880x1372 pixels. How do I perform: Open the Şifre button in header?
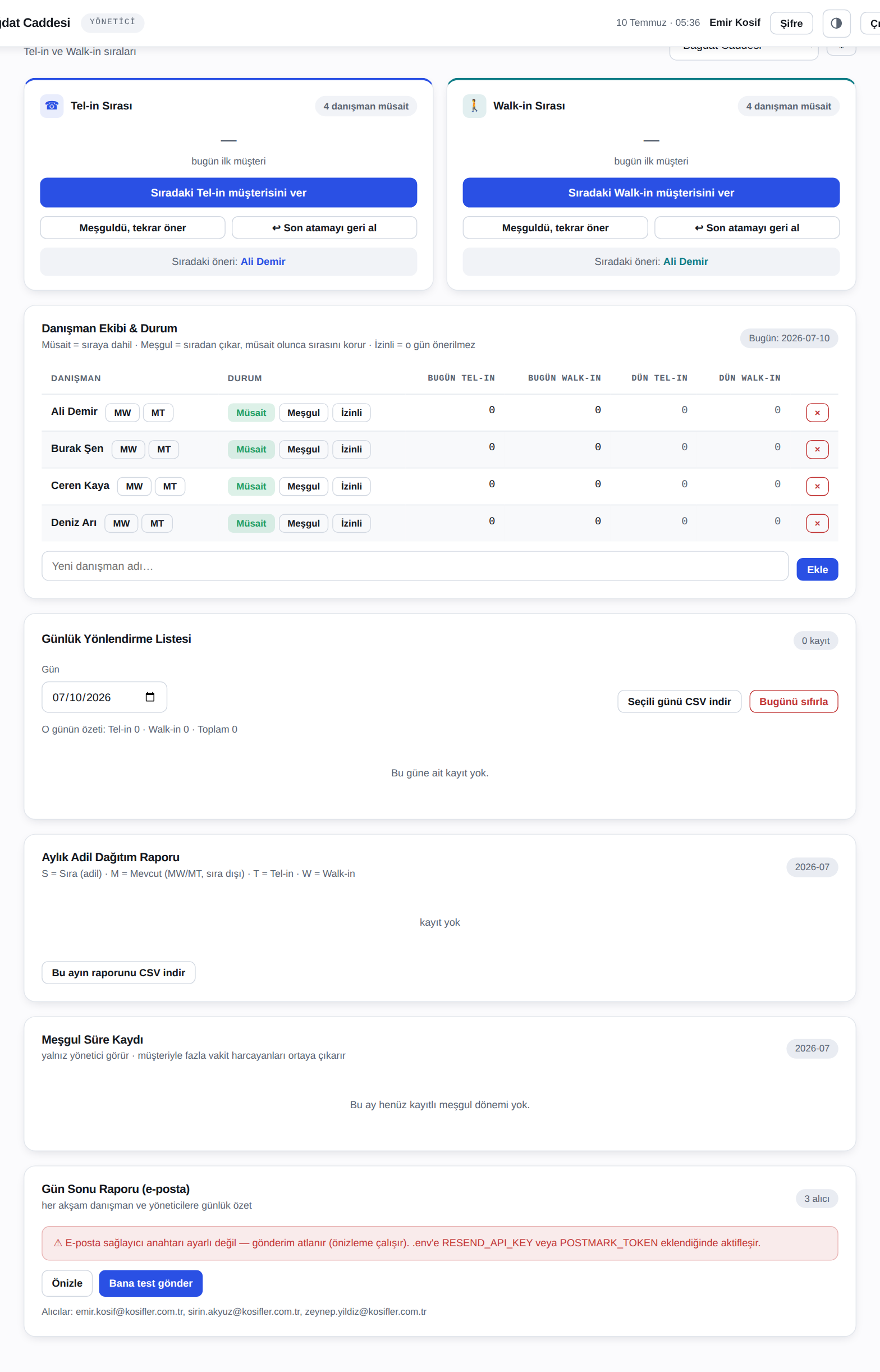tap(791, 23)
